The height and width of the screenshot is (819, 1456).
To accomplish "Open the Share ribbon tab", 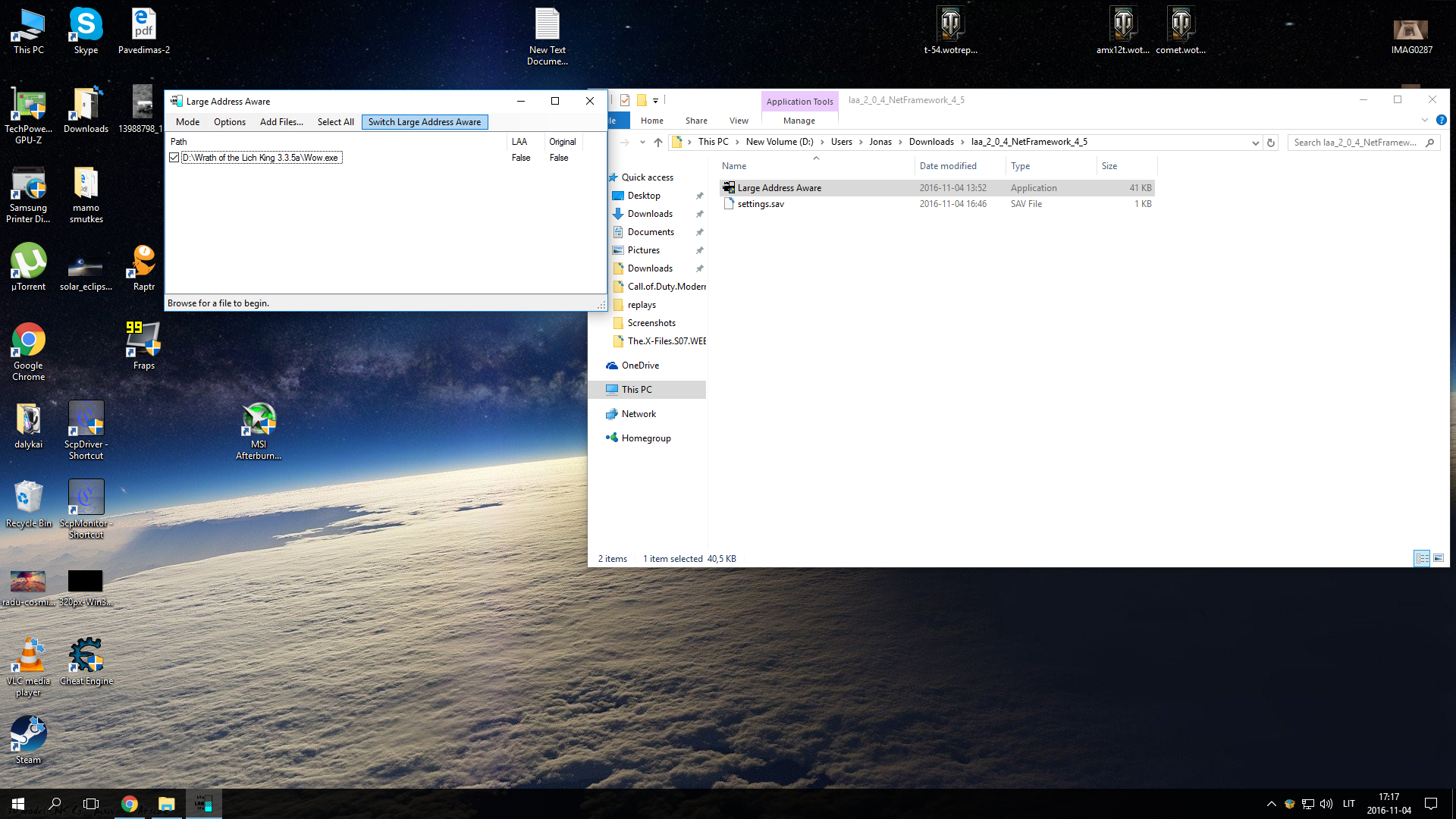I will (696, 121).
